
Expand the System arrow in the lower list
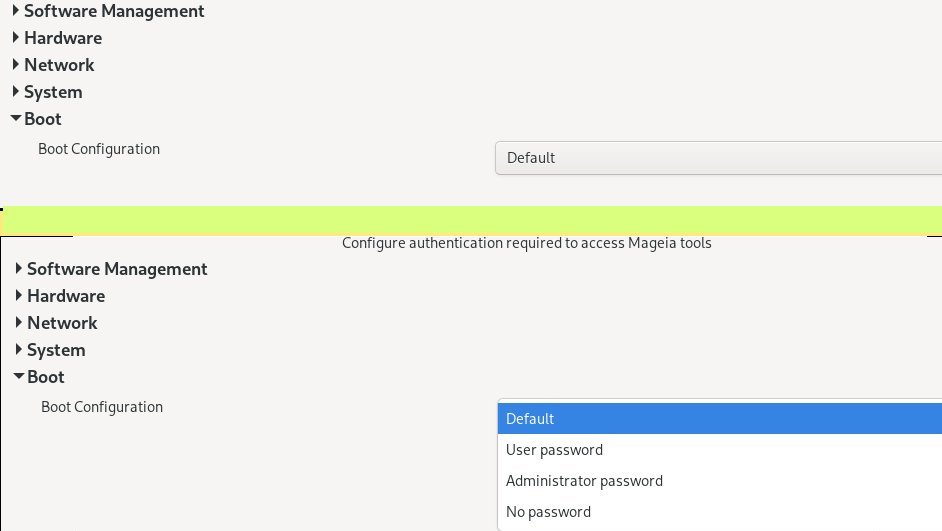coord(19,350)
